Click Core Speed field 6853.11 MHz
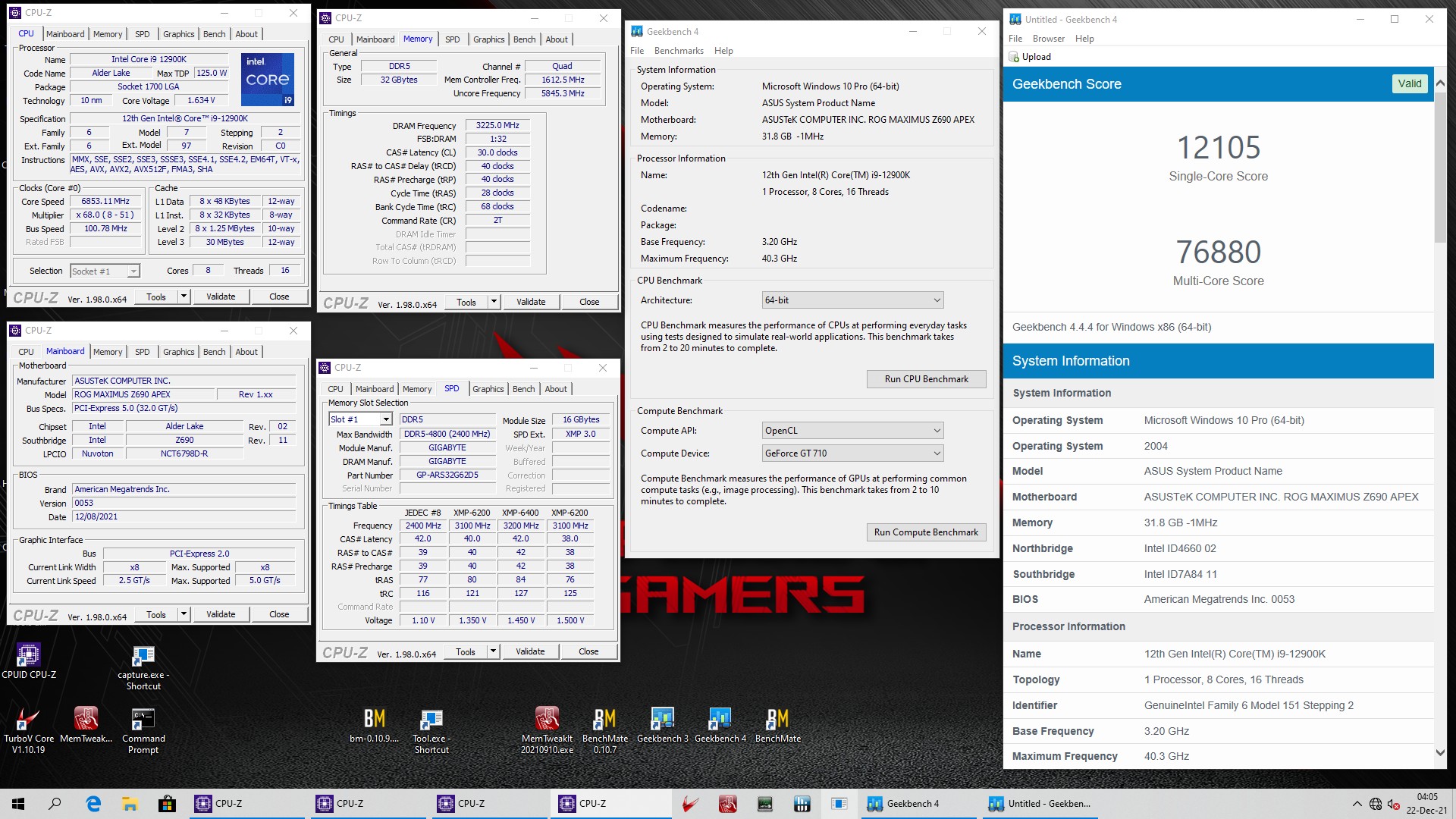Image resolution: width=1456 pixels, height=819 pixels. 105,202
